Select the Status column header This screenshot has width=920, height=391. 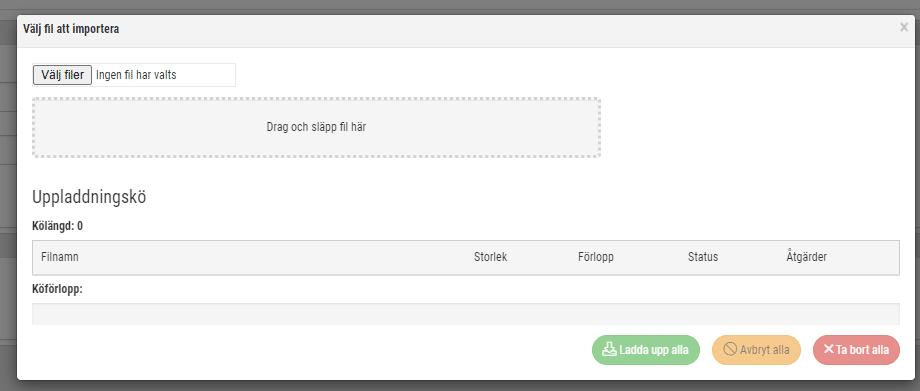pos(703,257)
